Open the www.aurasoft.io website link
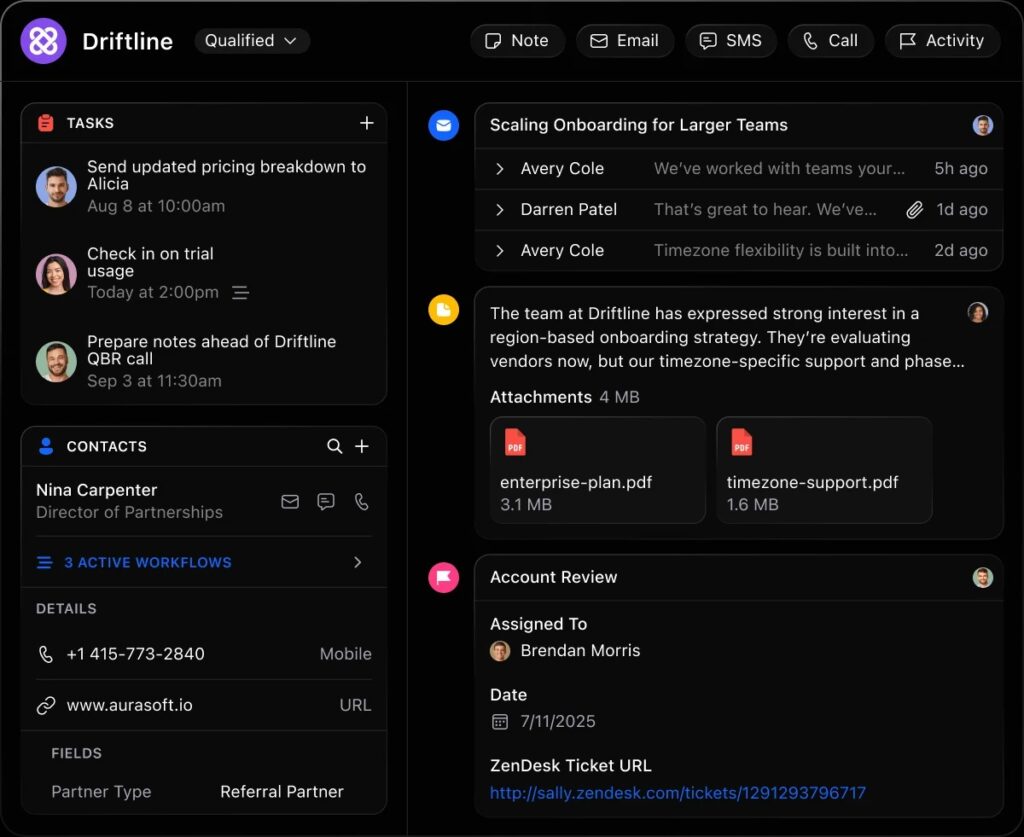The image size is (1024, 837). pos(129,705)
